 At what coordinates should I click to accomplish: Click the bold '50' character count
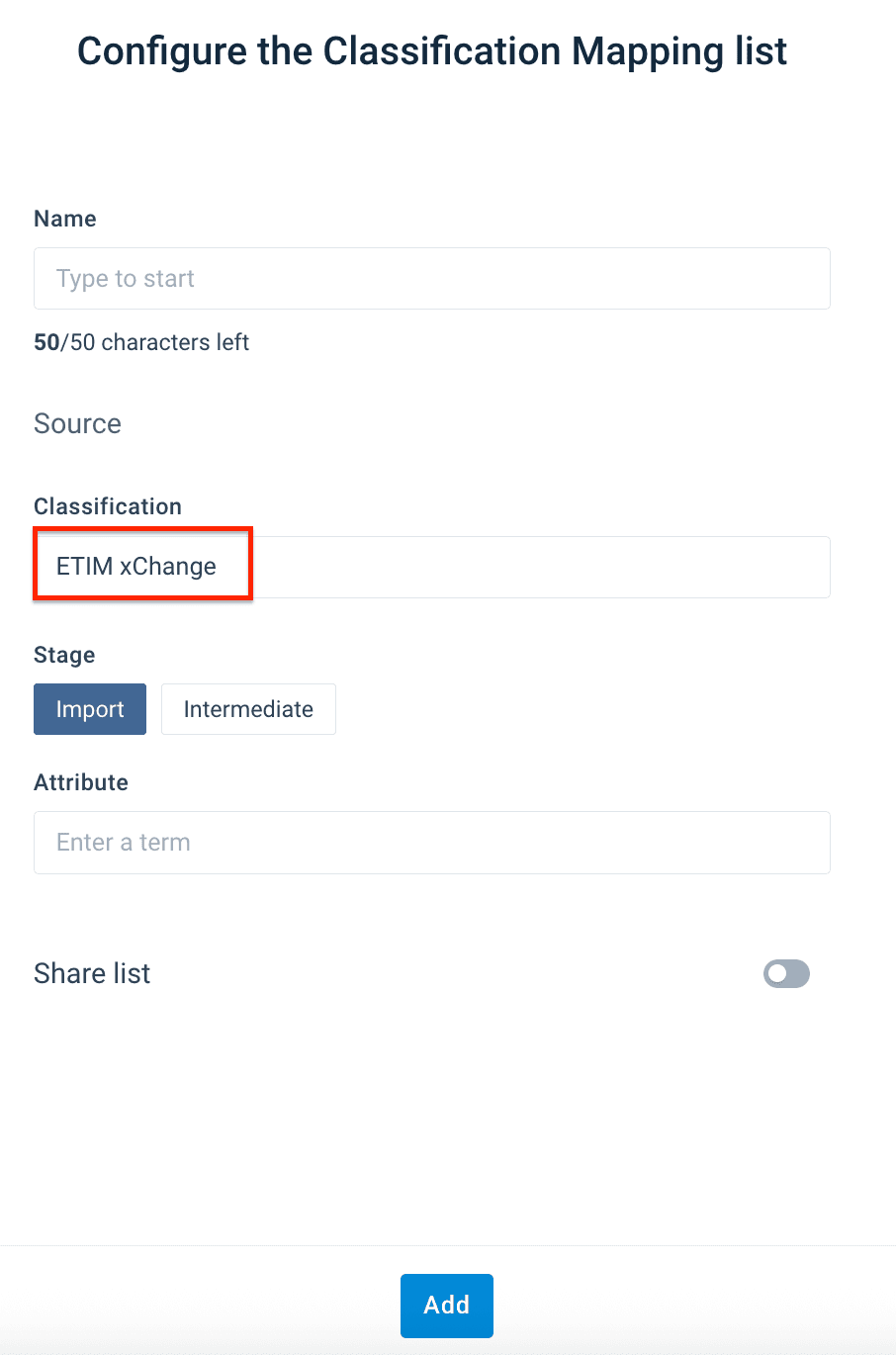click(46, 342)
